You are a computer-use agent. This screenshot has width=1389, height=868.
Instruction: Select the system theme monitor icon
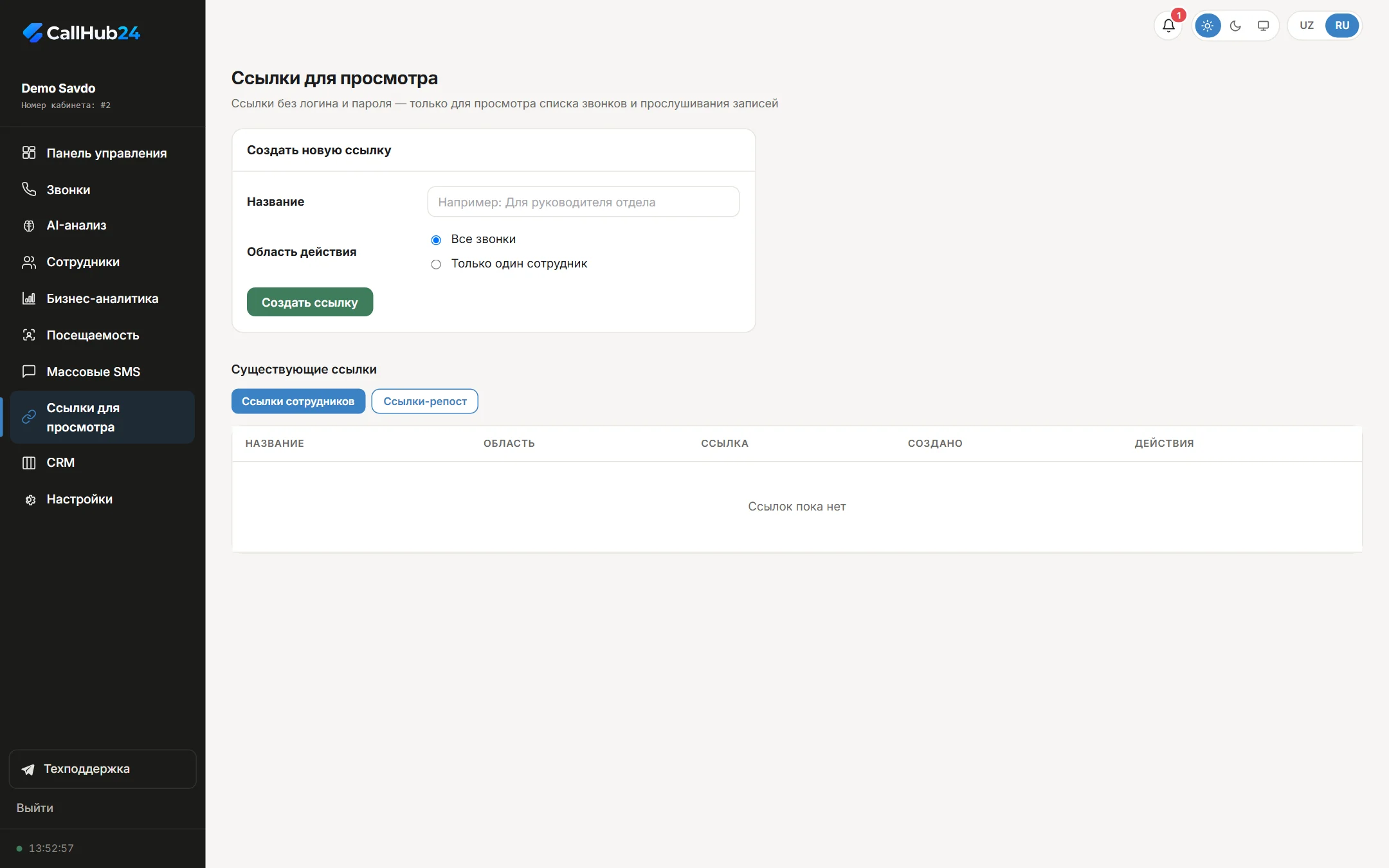point(1263,26)
